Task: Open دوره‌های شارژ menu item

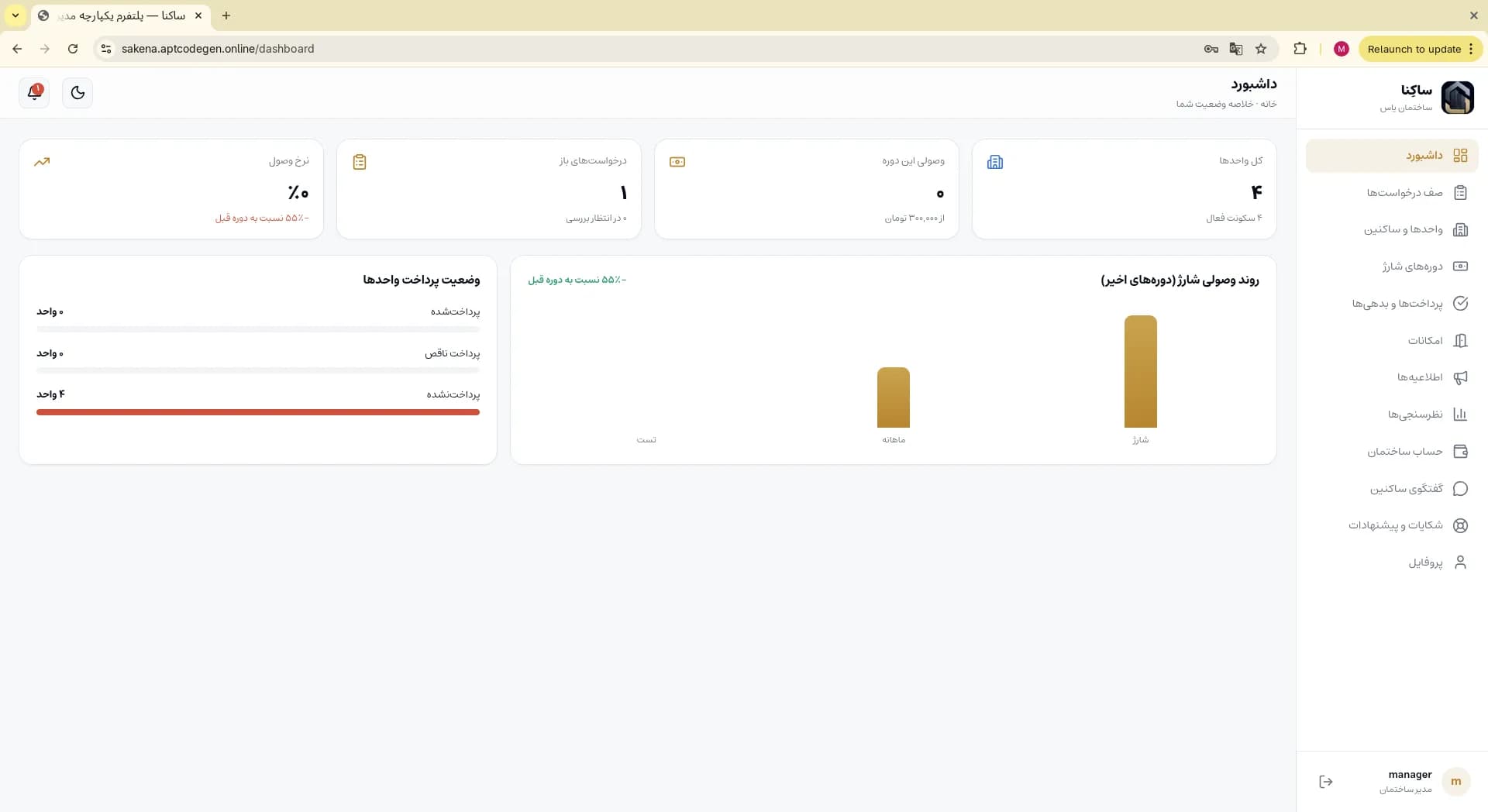Action: (x=1392, y=267)
